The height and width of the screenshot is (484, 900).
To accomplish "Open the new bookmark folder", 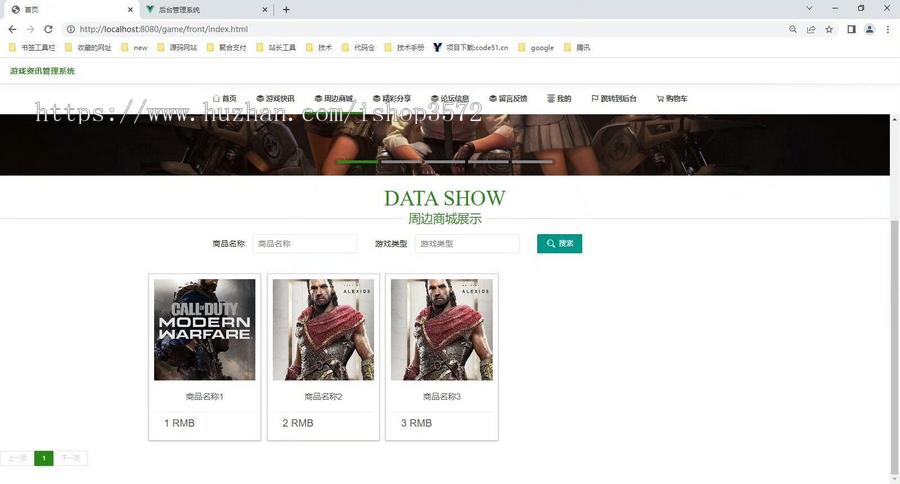I will click(x=134, y=48).
